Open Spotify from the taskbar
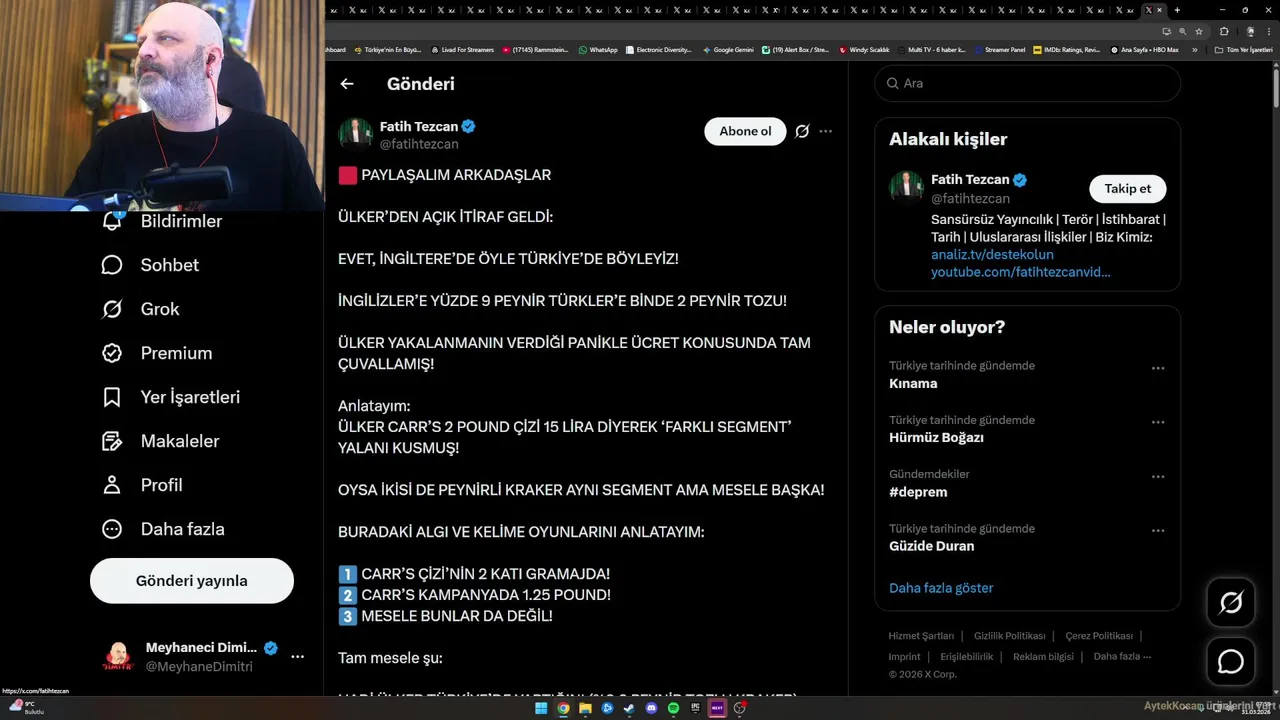This screenshot has height=720, width=1280. pos(673,708)
